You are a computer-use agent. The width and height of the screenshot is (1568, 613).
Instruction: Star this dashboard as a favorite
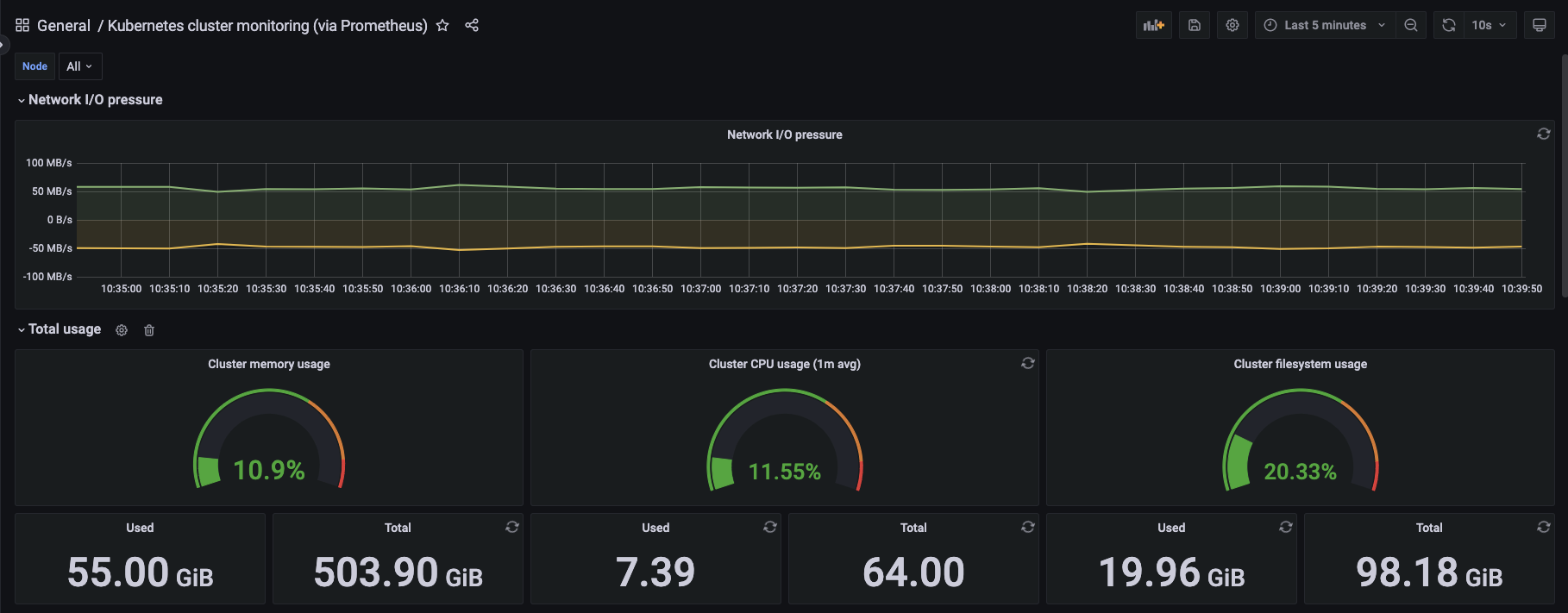[x=442, y=25]
